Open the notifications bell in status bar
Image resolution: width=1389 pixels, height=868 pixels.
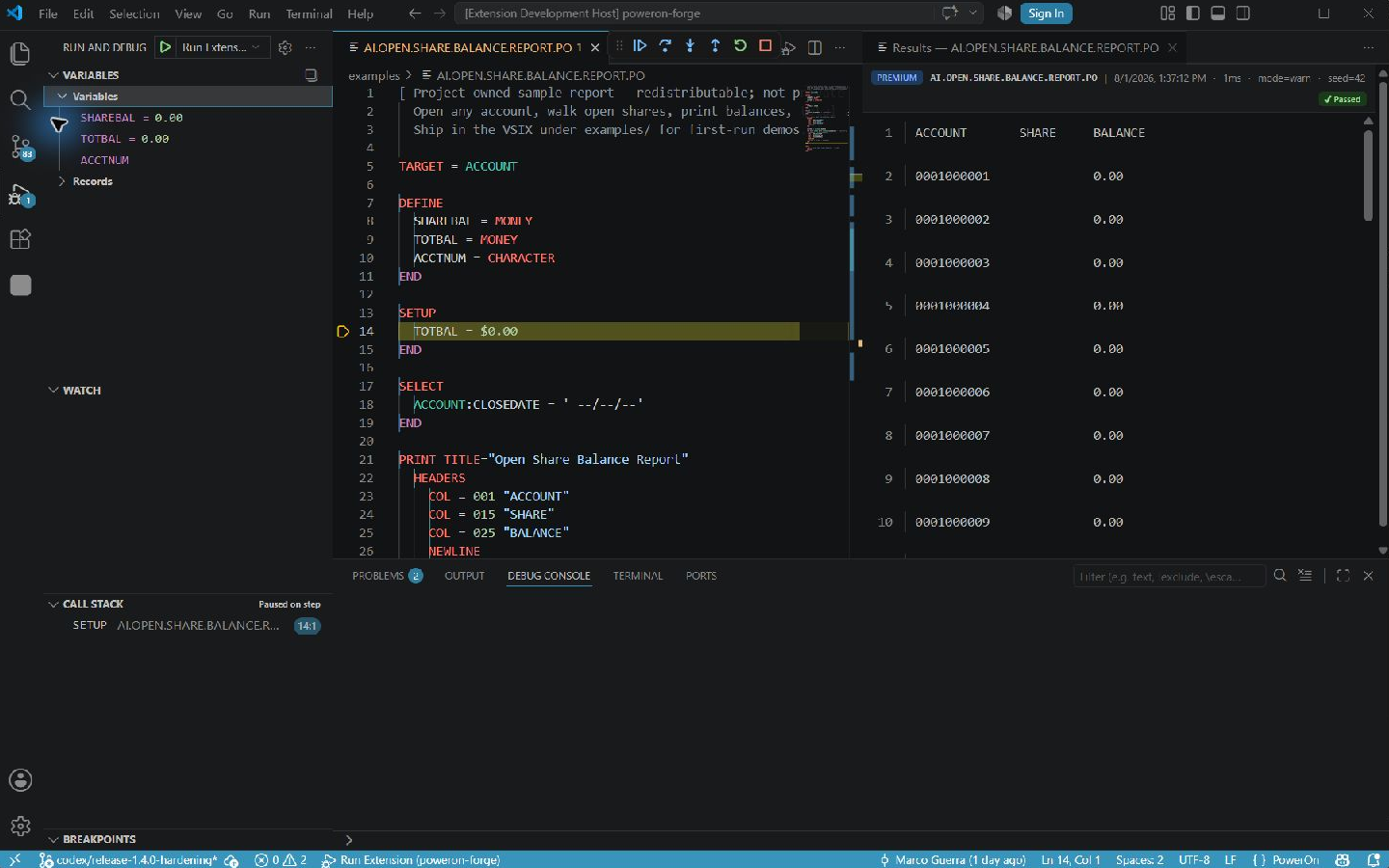tap(1374, 859)
